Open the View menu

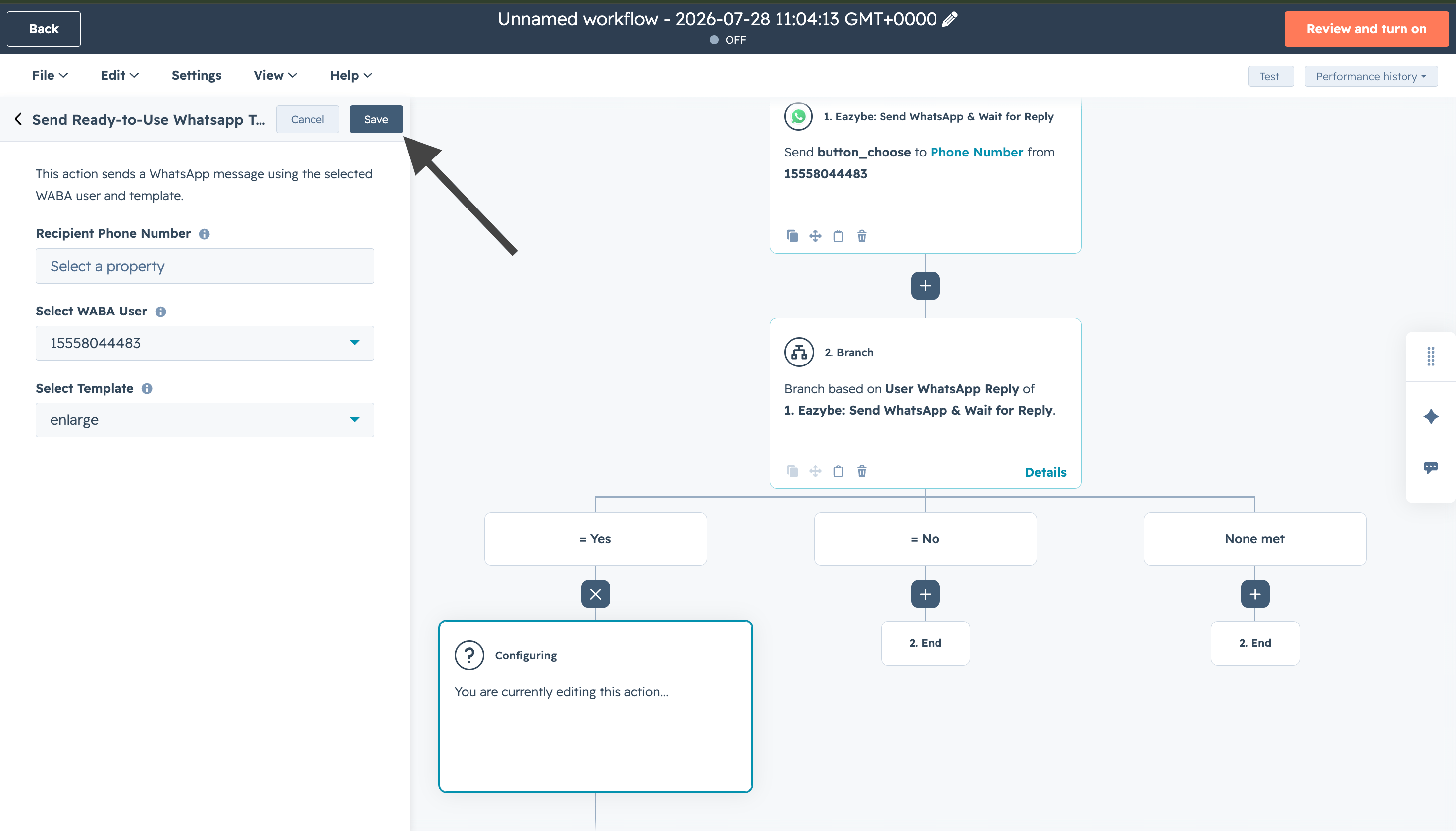coord(275,75)
